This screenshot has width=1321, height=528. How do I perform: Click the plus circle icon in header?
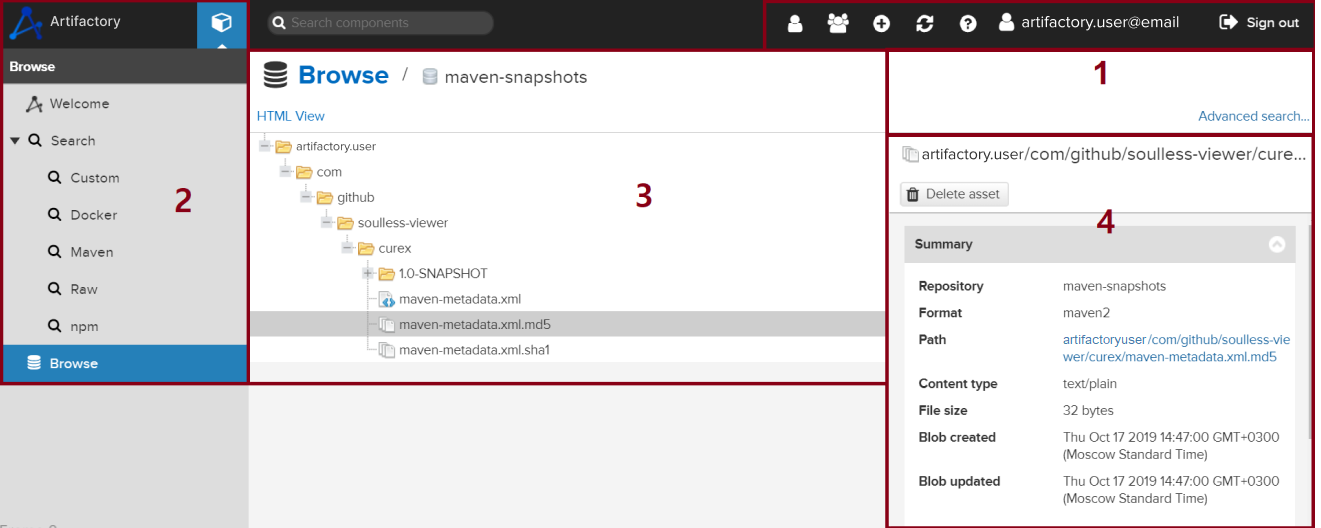(x=881, y=23)
